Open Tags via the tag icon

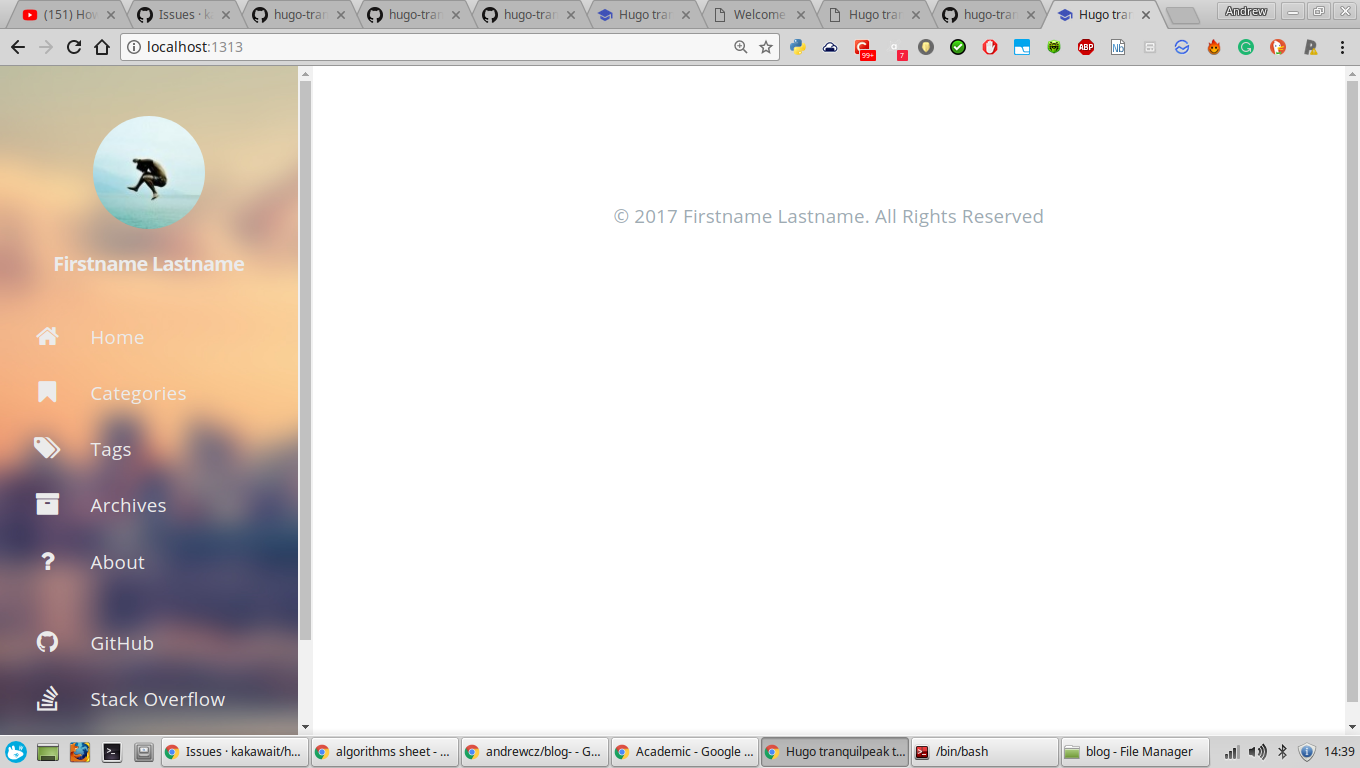click(47, 448)
